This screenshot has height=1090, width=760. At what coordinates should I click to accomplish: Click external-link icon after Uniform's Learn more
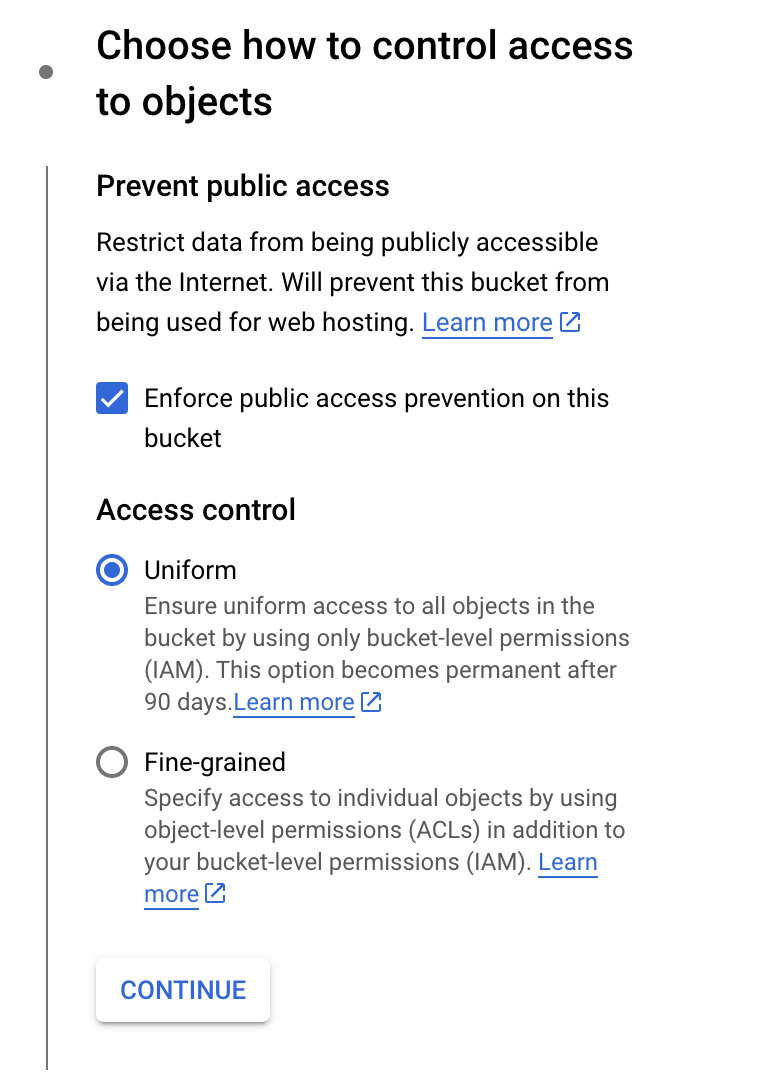(x=371, y=703)
